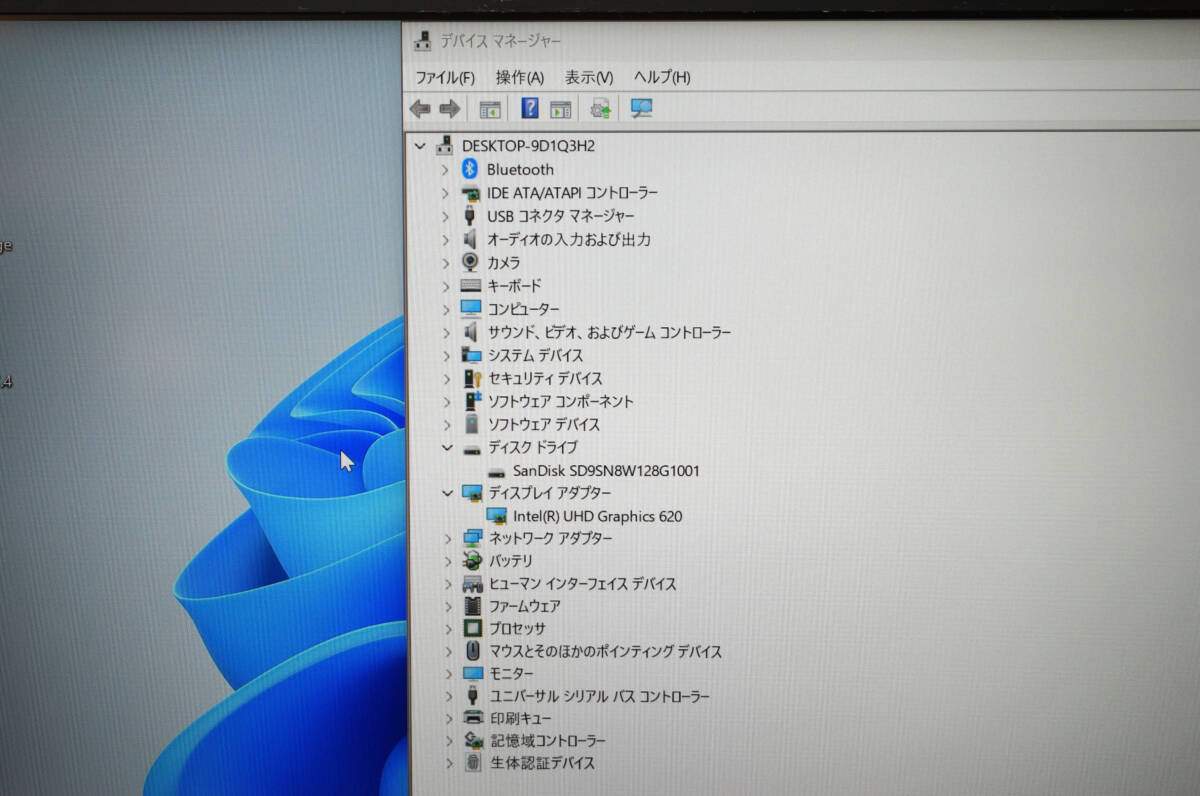Expand the Bluetooth category

(445, 170)
